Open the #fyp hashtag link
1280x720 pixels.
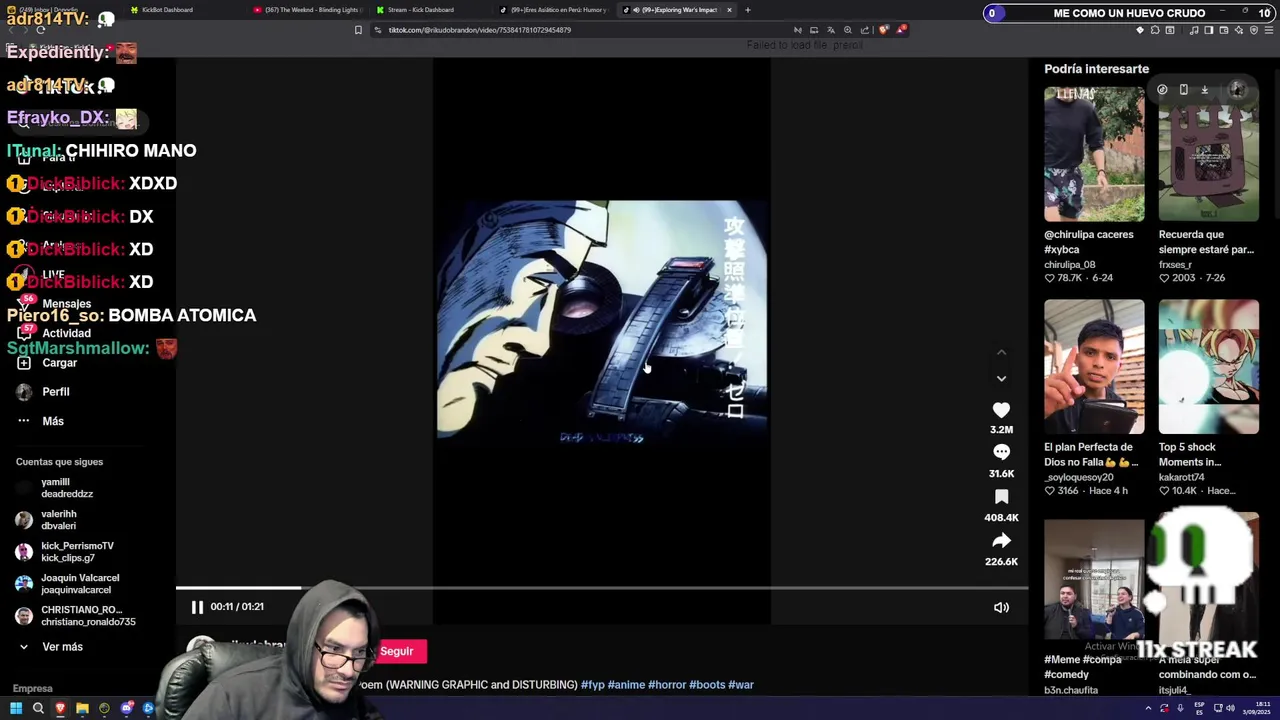[x=593, y=685]
